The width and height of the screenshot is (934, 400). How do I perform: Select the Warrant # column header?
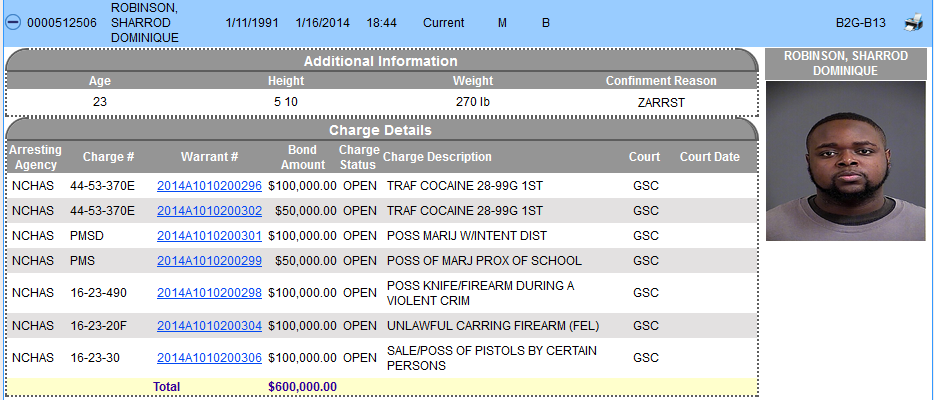tap(209, 157)
